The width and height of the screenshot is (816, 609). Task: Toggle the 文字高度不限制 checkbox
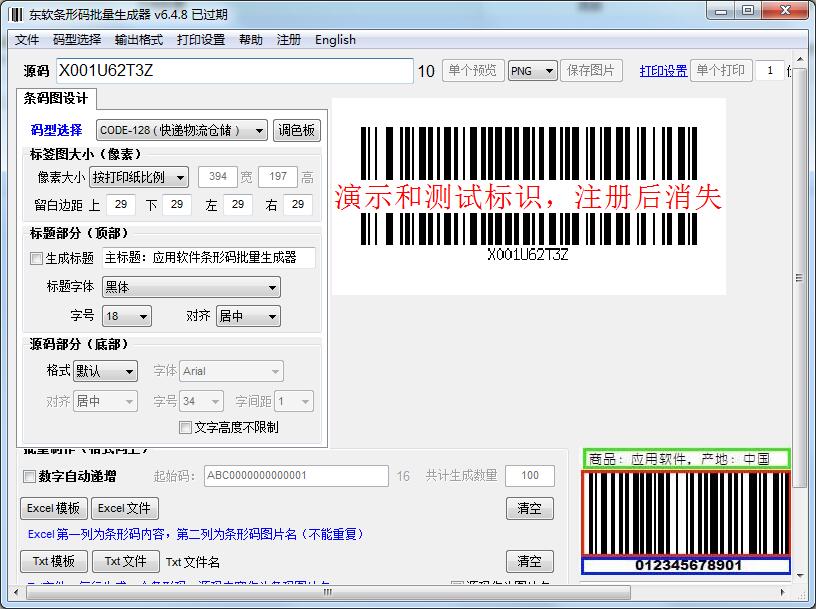pos(185,427)
